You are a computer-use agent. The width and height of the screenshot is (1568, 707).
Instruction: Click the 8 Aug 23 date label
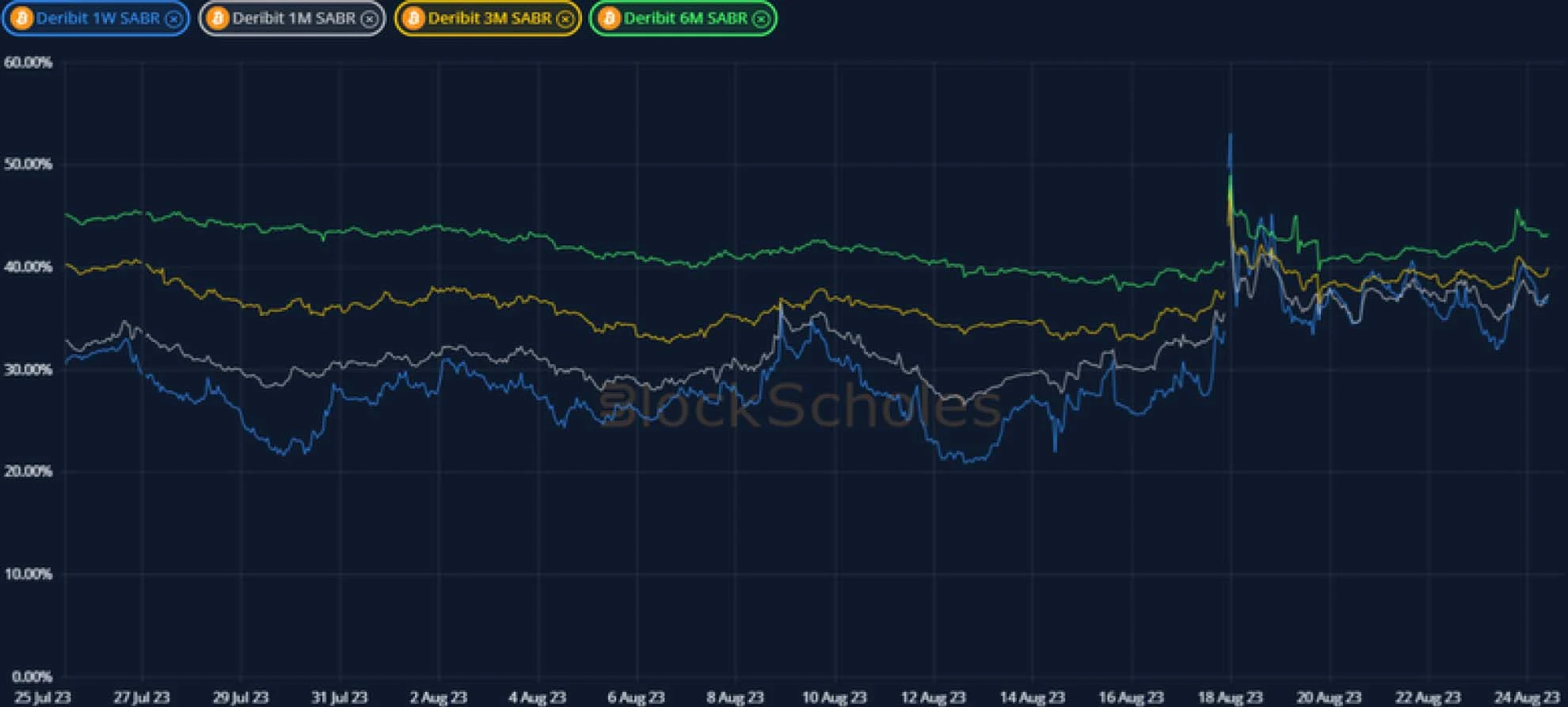point(735,697)
